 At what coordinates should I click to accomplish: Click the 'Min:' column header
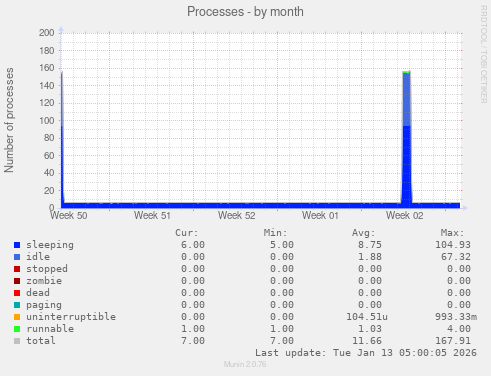[275, 233]
